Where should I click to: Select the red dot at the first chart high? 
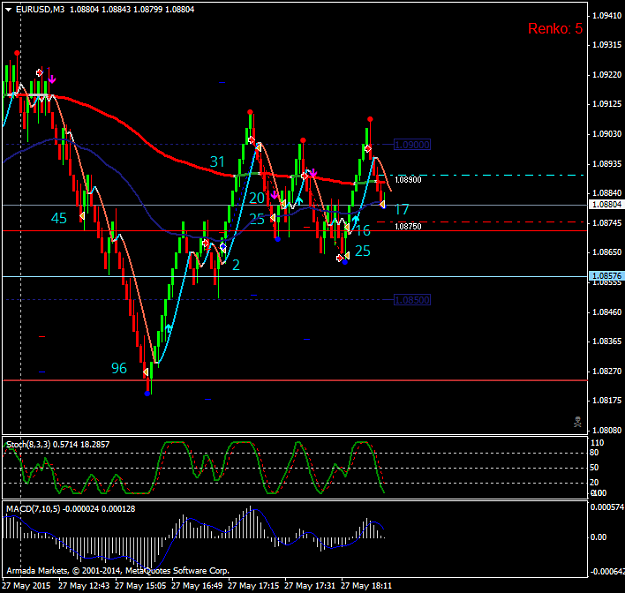tap(17, 53)
